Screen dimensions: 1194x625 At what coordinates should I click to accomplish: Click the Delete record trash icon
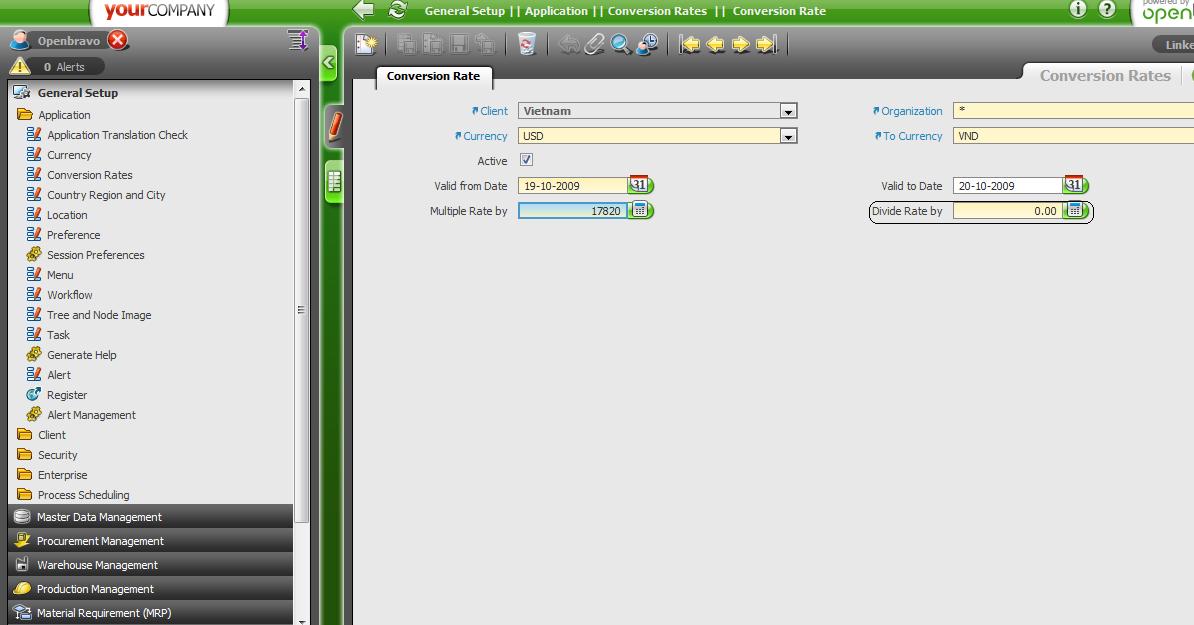pos(526,44)
